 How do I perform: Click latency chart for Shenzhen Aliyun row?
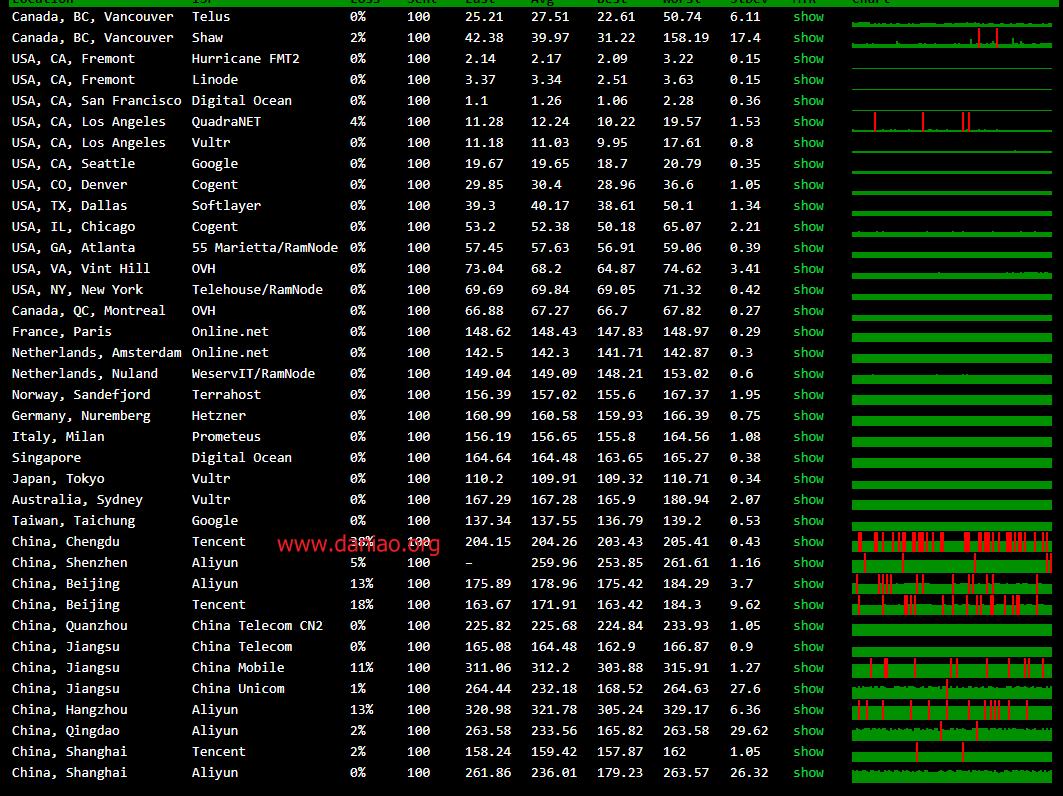click(x=952, y=563)
